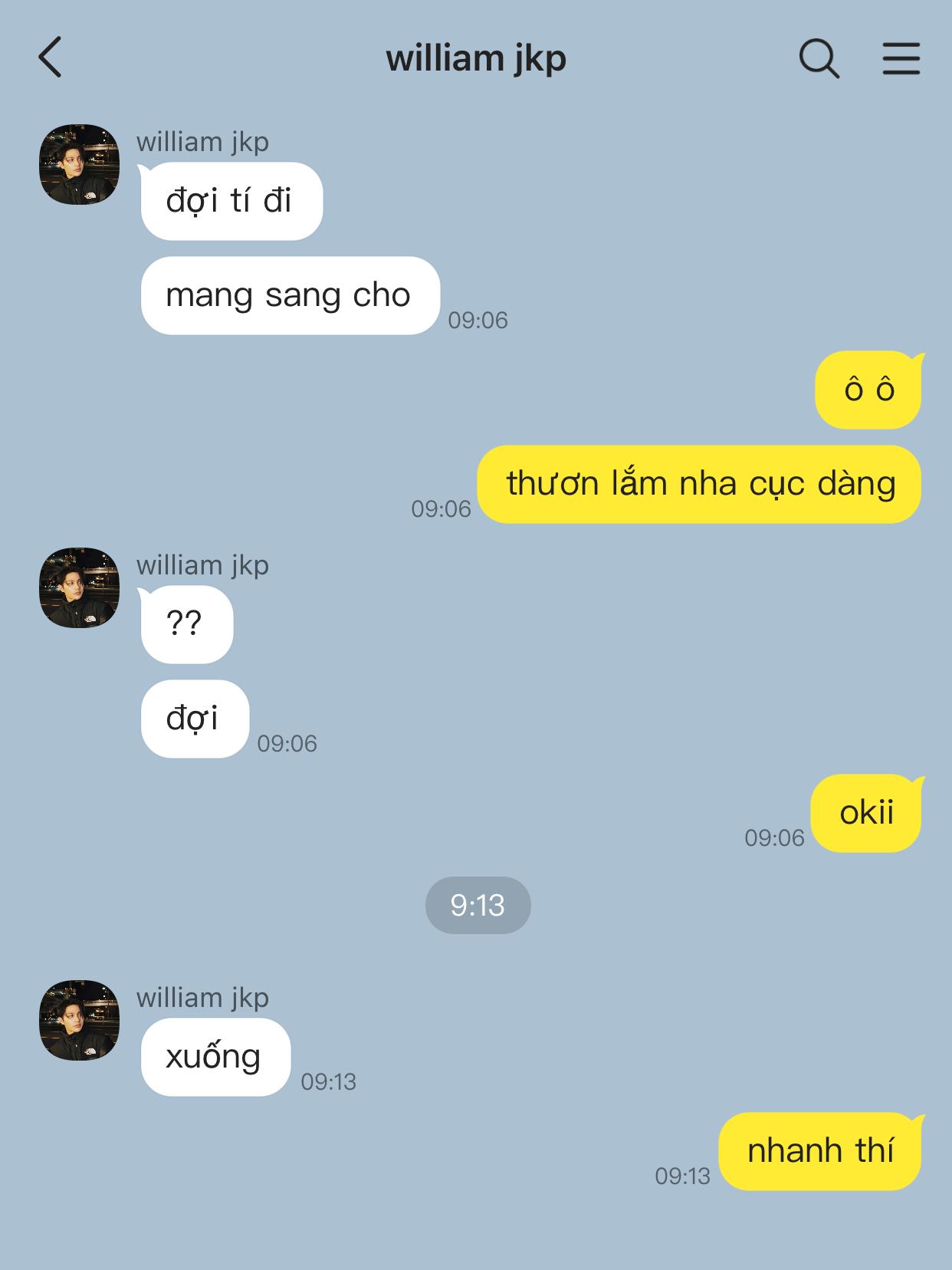Select the 'mang sang cho' message bubble

290,295
